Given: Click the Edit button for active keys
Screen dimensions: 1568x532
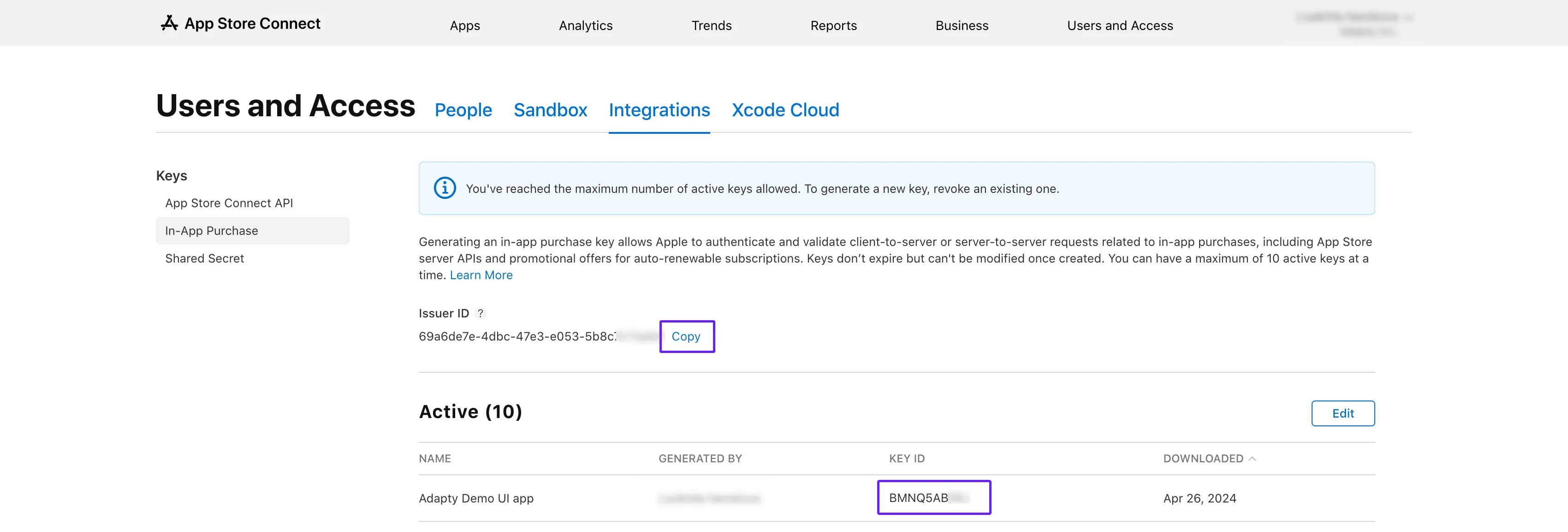Looking at the screenshot, I should pos(1342,413).
